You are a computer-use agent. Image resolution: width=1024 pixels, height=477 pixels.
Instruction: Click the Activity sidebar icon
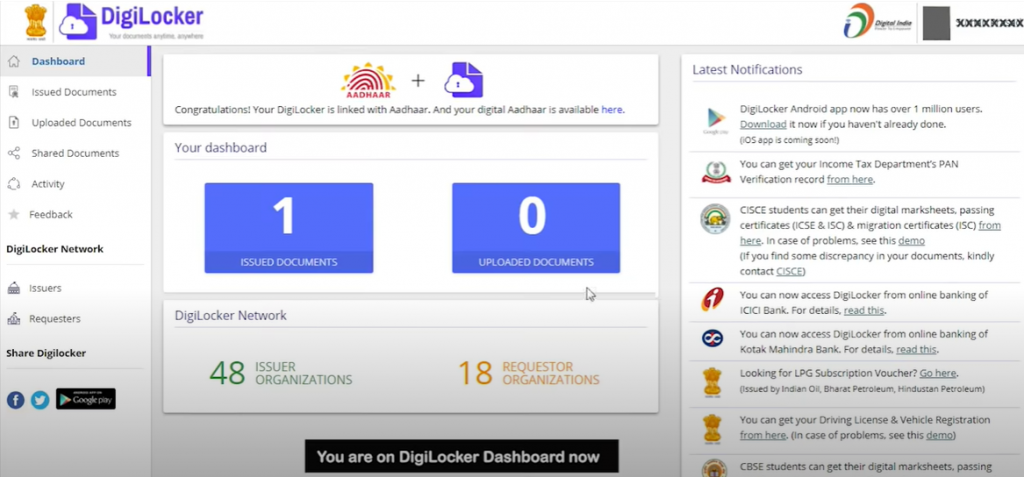(x=14, y=184)
